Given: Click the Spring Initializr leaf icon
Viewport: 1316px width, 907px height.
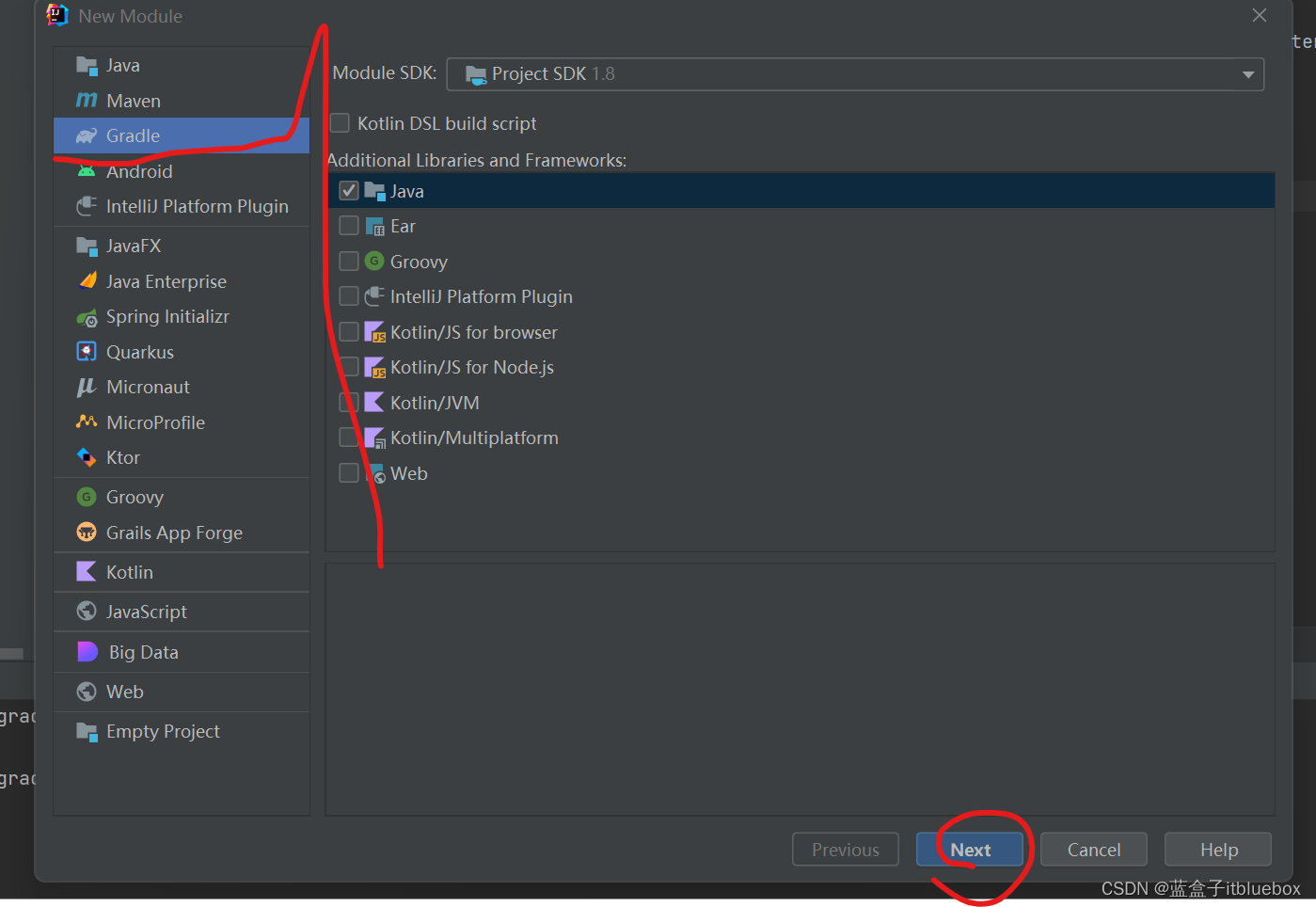Looking at the screenshot, I should pyautogui.click(x=87, y=317).
